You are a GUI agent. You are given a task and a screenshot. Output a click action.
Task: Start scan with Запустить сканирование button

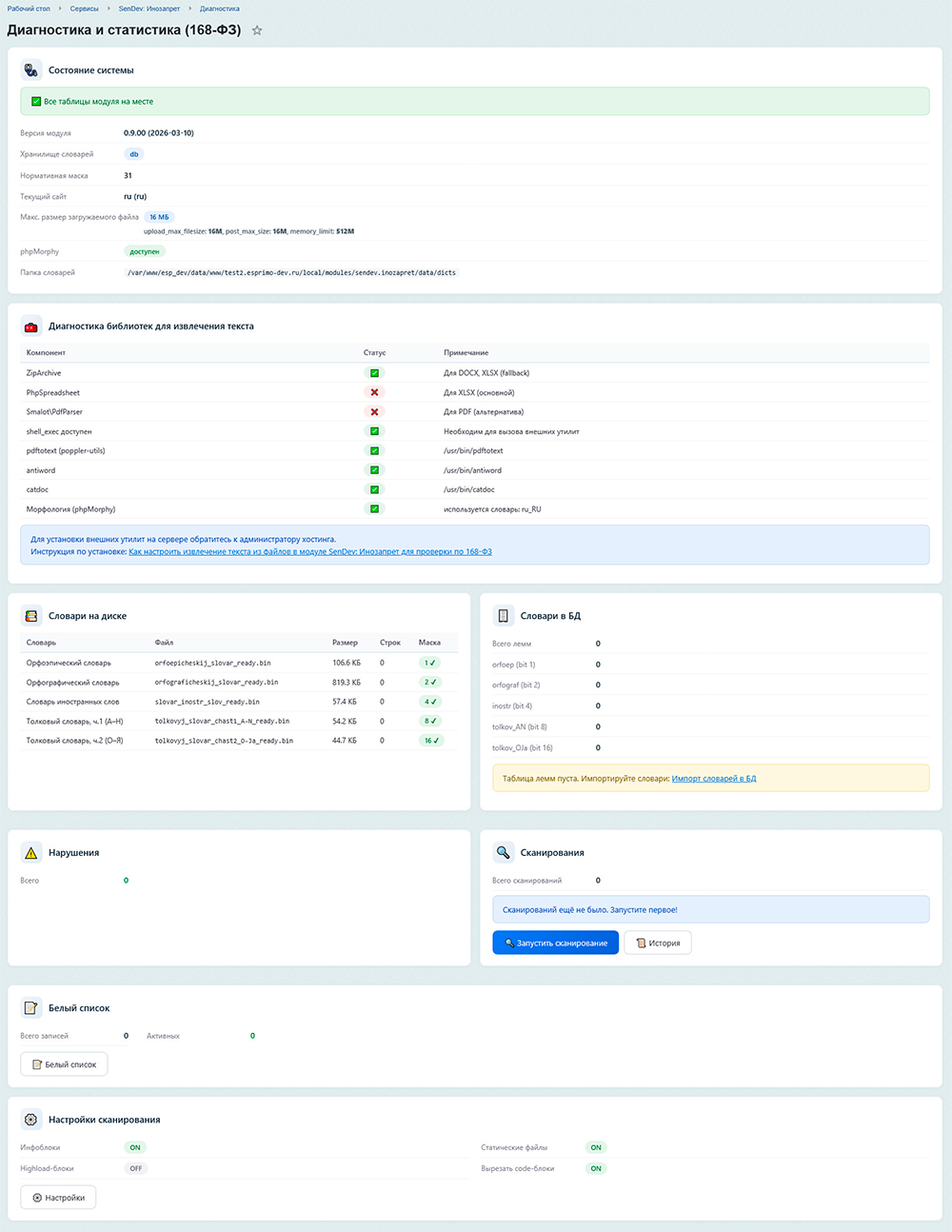(x=556, y=943)
